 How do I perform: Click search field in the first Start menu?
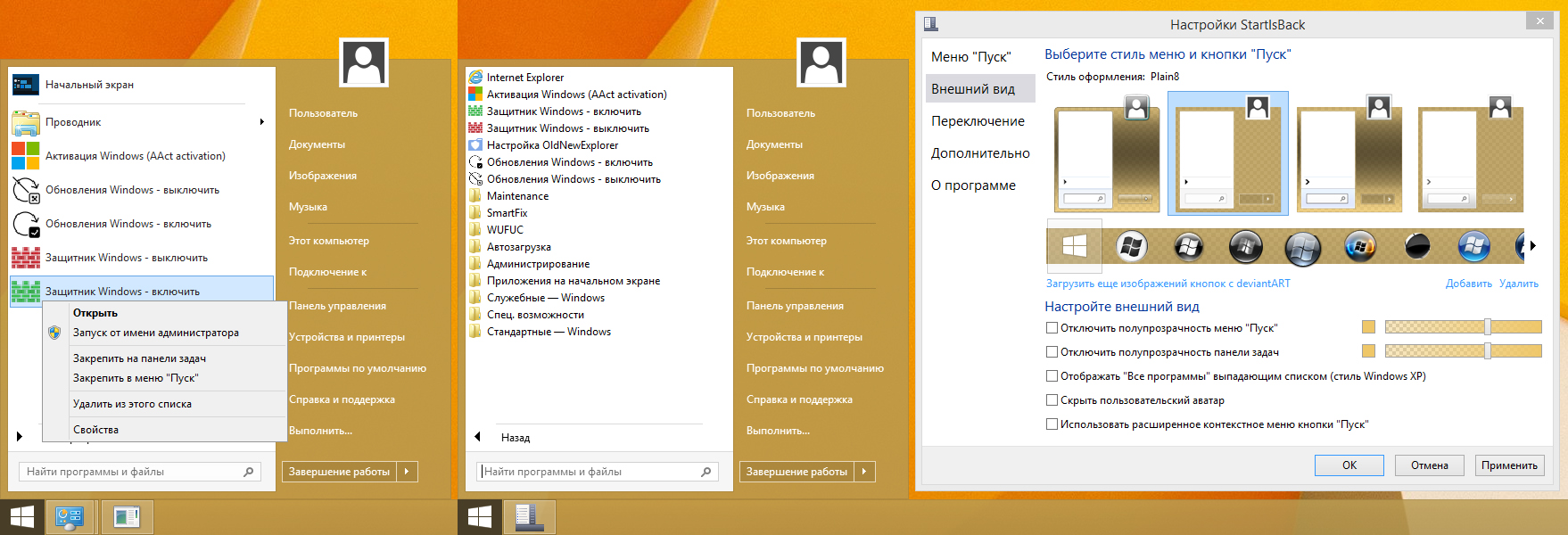tap(140, 472)
